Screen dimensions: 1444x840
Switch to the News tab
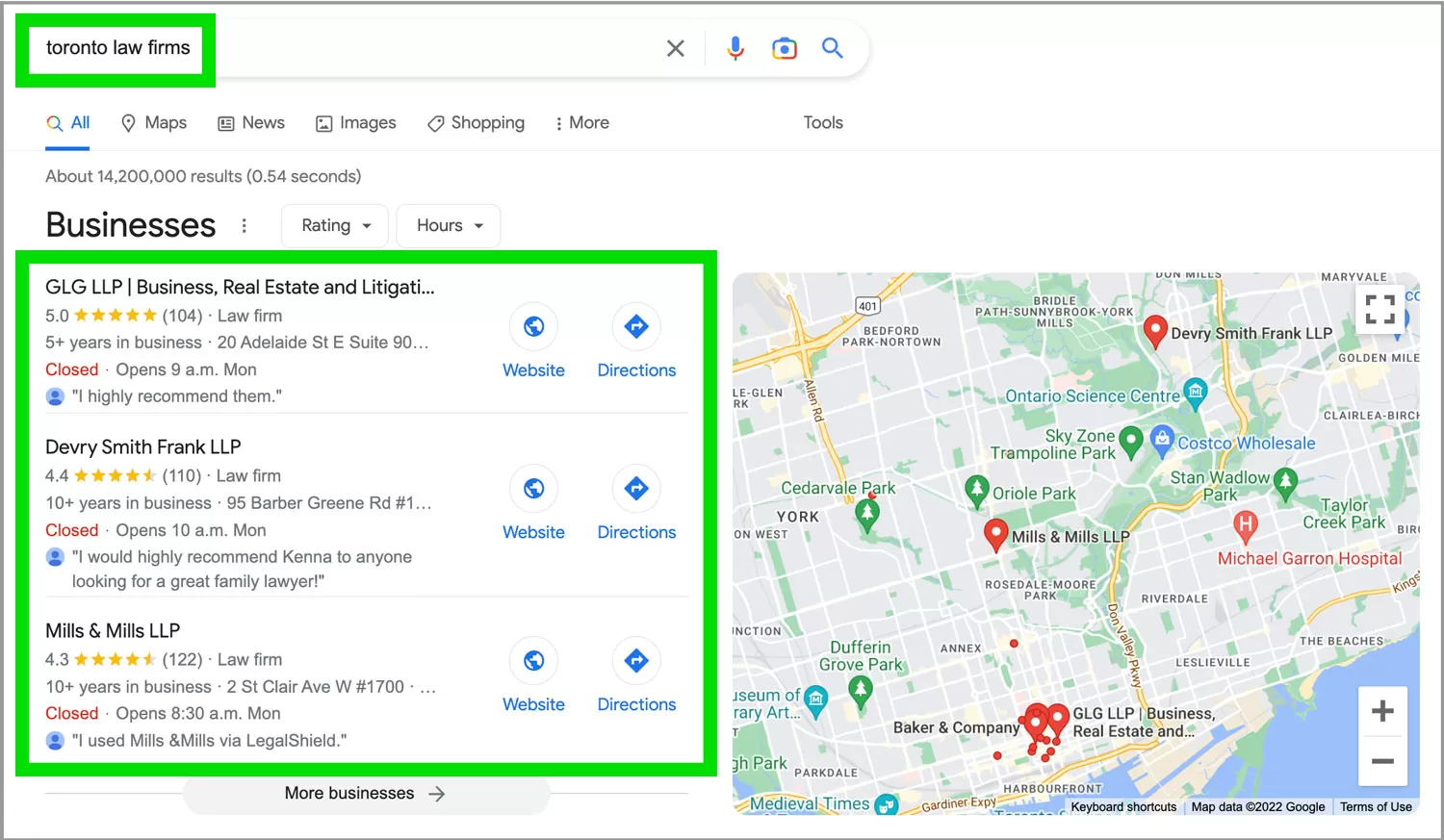[251, 123]
